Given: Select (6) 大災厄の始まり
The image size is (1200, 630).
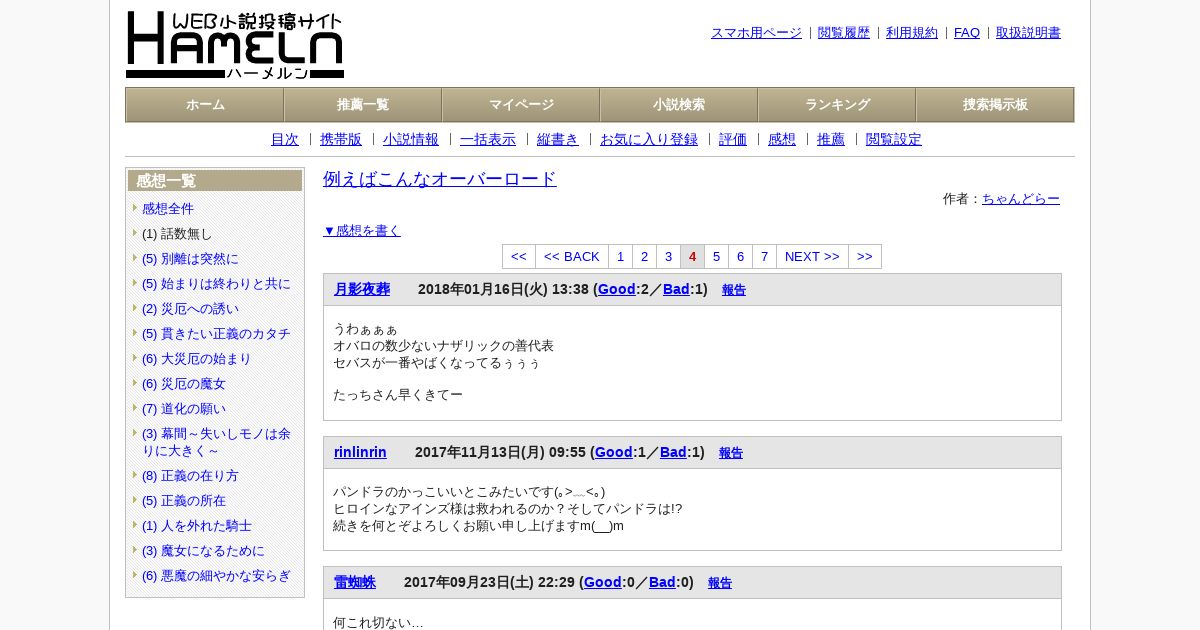Looking at the screenshot, I should click(x=197, y=359).
